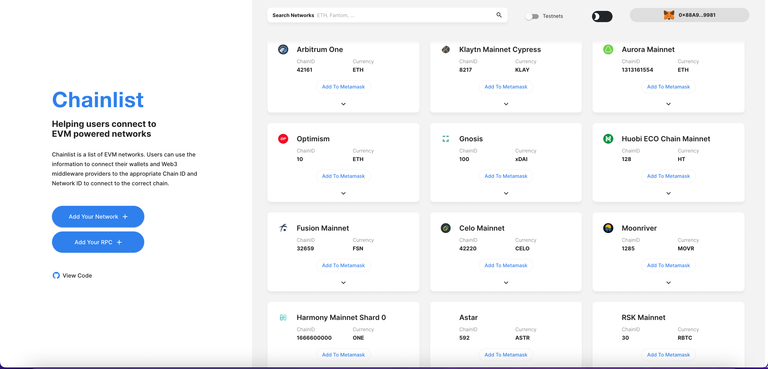Click the Add Your RPC button
The width and height of the screenshot is (768, 369).
coord(98,242)
